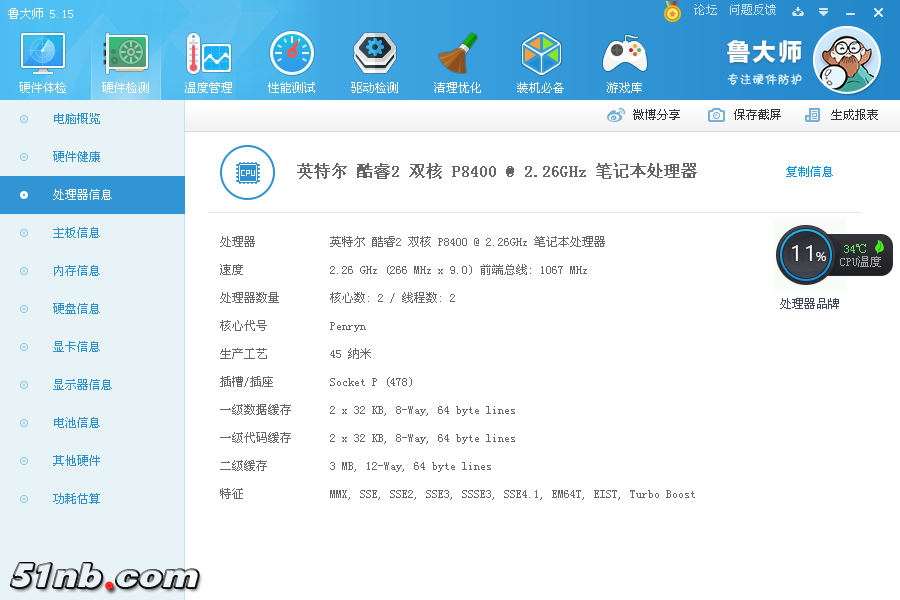Screen dimensions: 900x600
Task: Click 生成报表 report button
Action: coord(842,115)
